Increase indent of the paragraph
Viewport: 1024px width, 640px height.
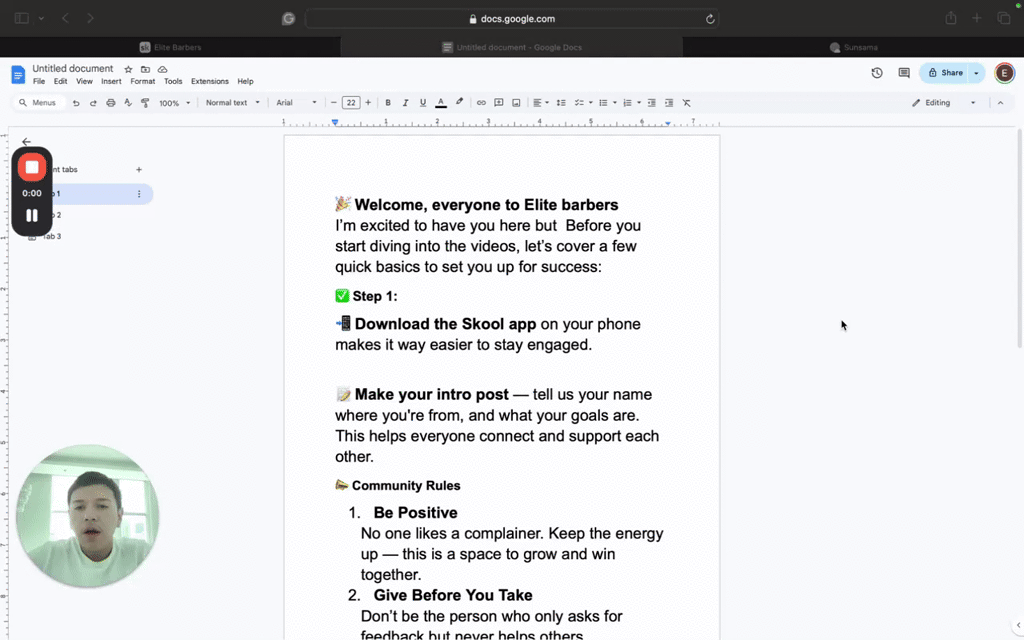point(669,103)
